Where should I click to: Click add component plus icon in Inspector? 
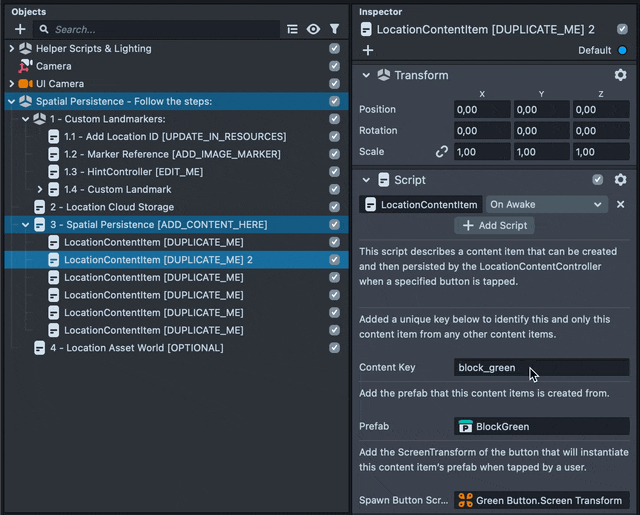(x=368, y=50)
